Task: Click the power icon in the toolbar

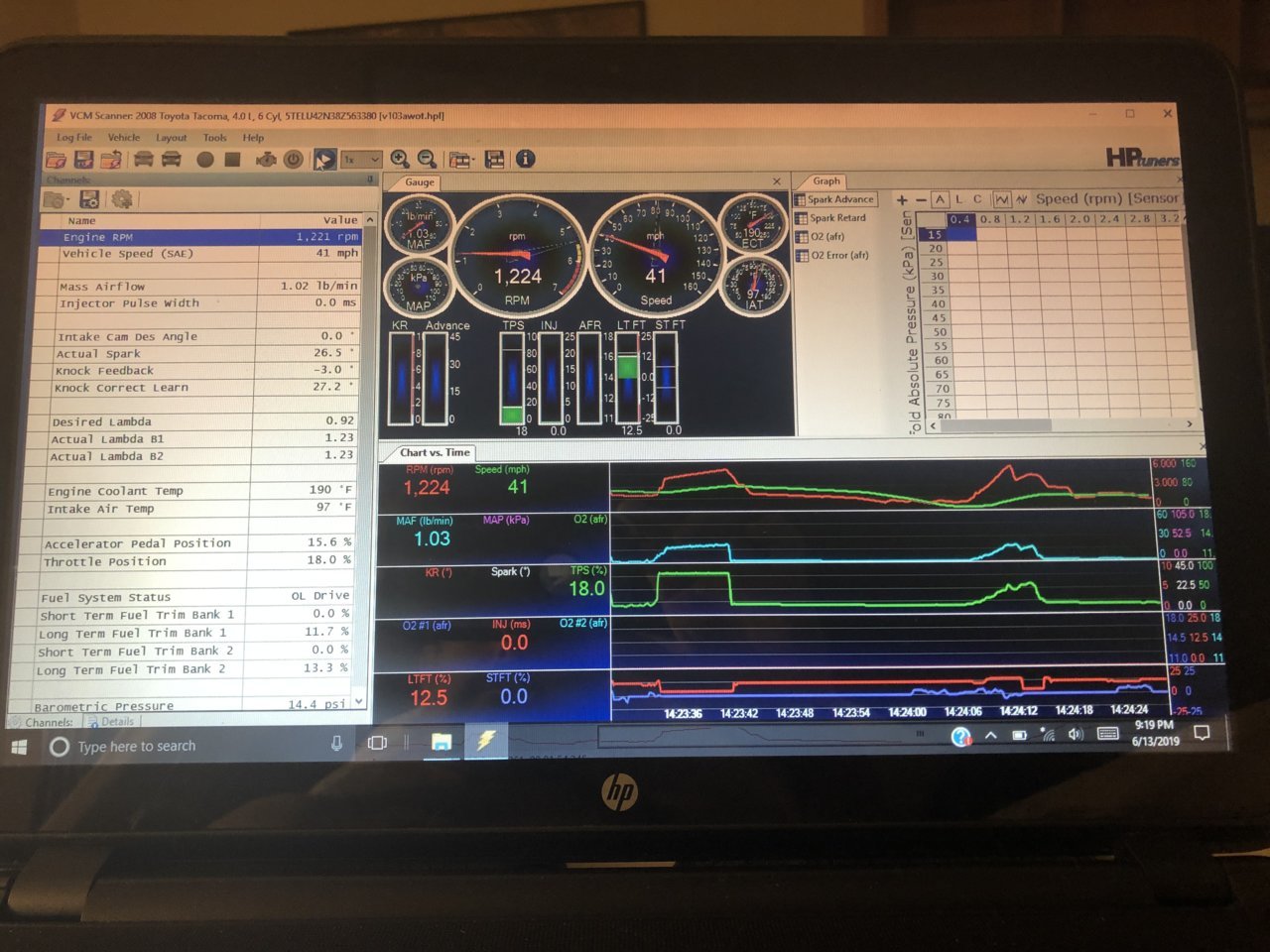Action: tap(294, 159)
